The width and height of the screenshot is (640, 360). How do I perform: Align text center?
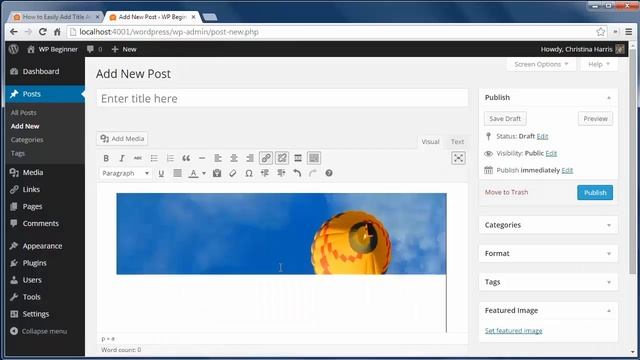point(234,158)
